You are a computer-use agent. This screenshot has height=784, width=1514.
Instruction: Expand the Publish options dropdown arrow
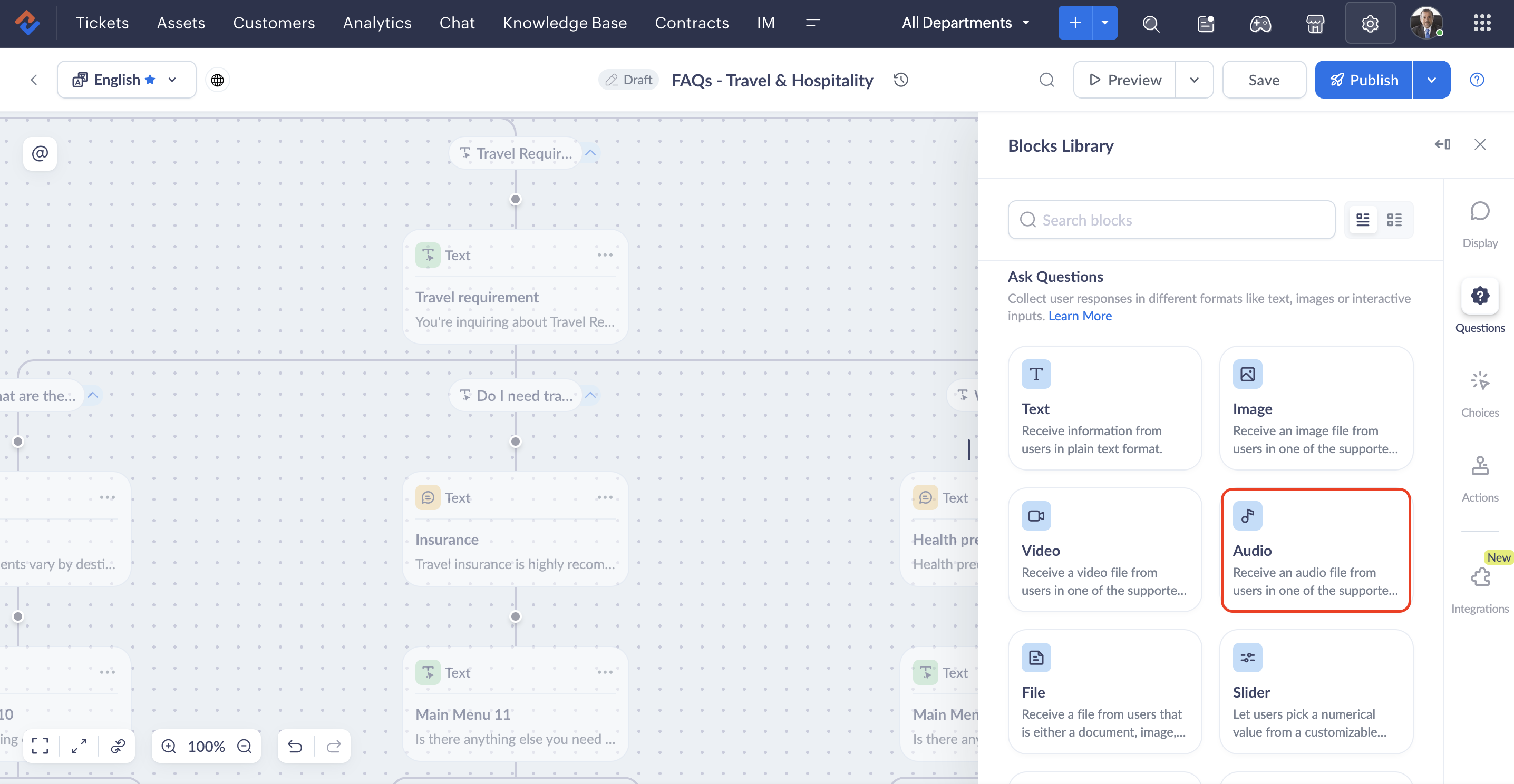(1431, 80)
